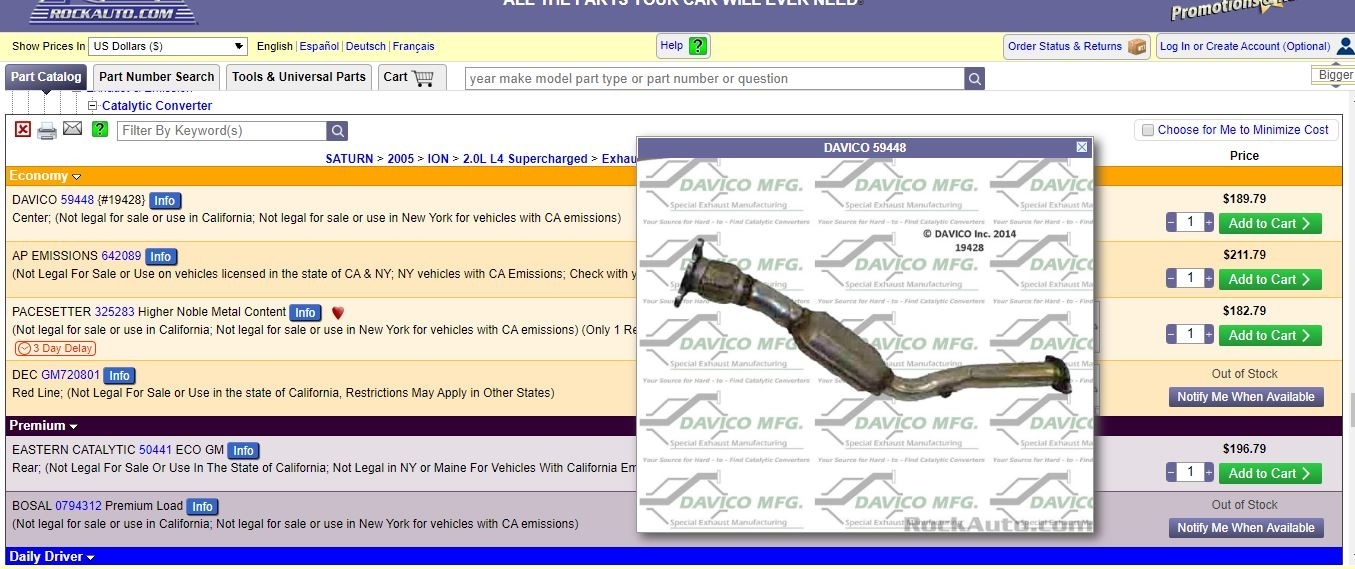Open Info for BOSAL 0794312

[202, 507]
